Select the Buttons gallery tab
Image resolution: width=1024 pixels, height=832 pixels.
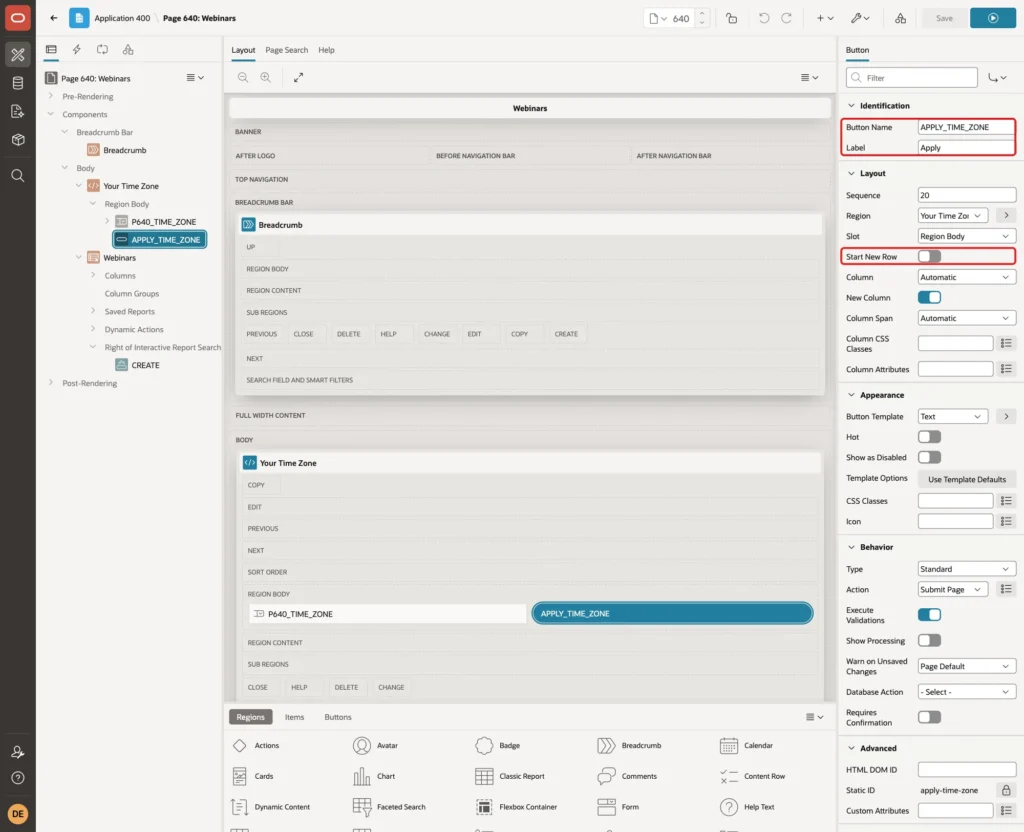click(x=338, y=717)
